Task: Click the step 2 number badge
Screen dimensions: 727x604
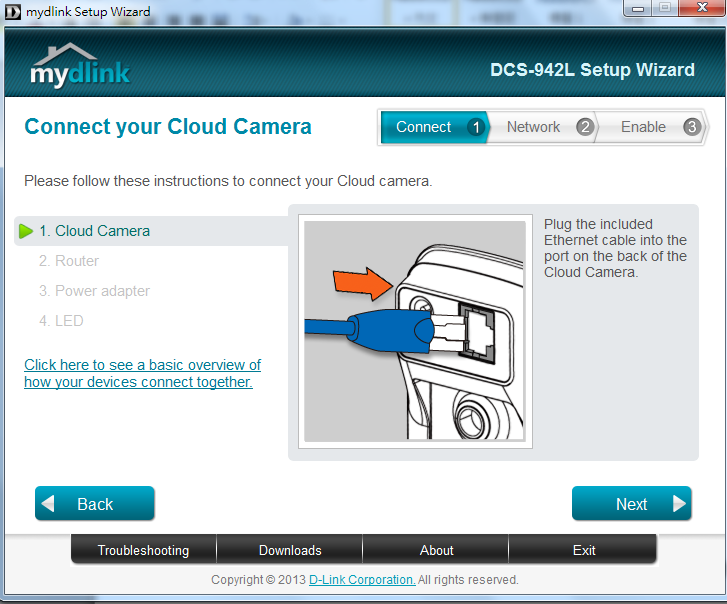Action: [x=585, y=127]
